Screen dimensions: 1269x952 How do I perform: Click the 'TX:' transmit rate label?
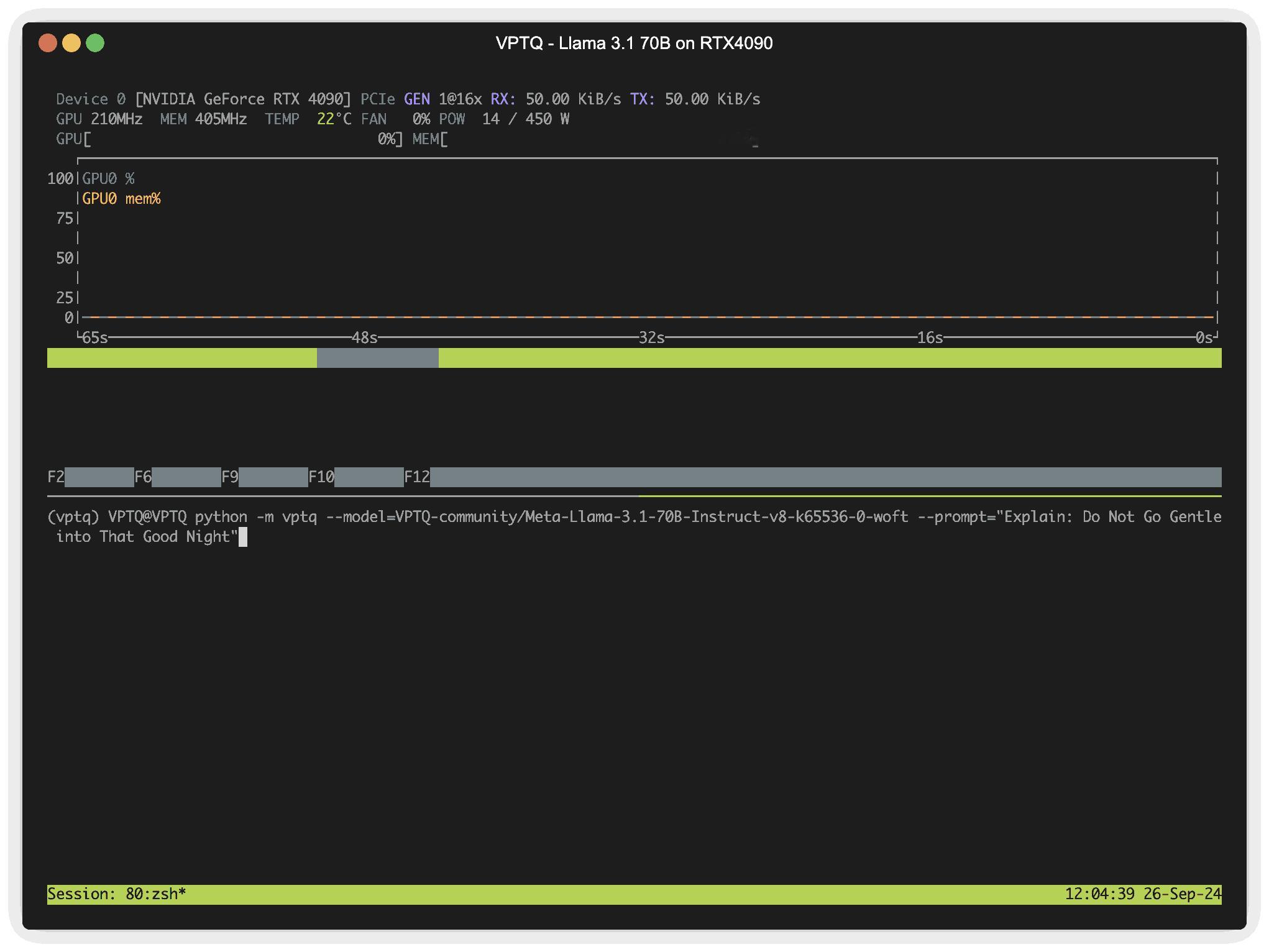643,99
